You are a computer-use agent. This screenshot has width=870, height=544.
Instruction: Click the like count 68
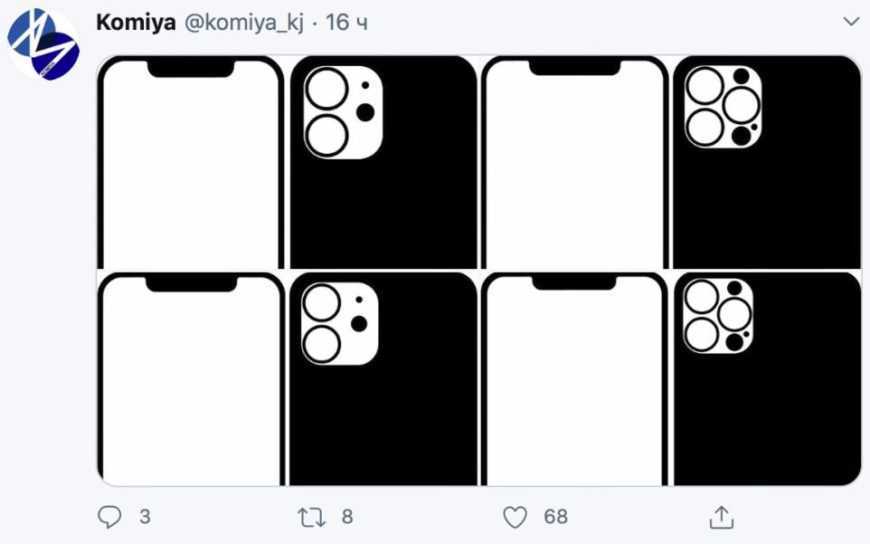coord(555,516)
